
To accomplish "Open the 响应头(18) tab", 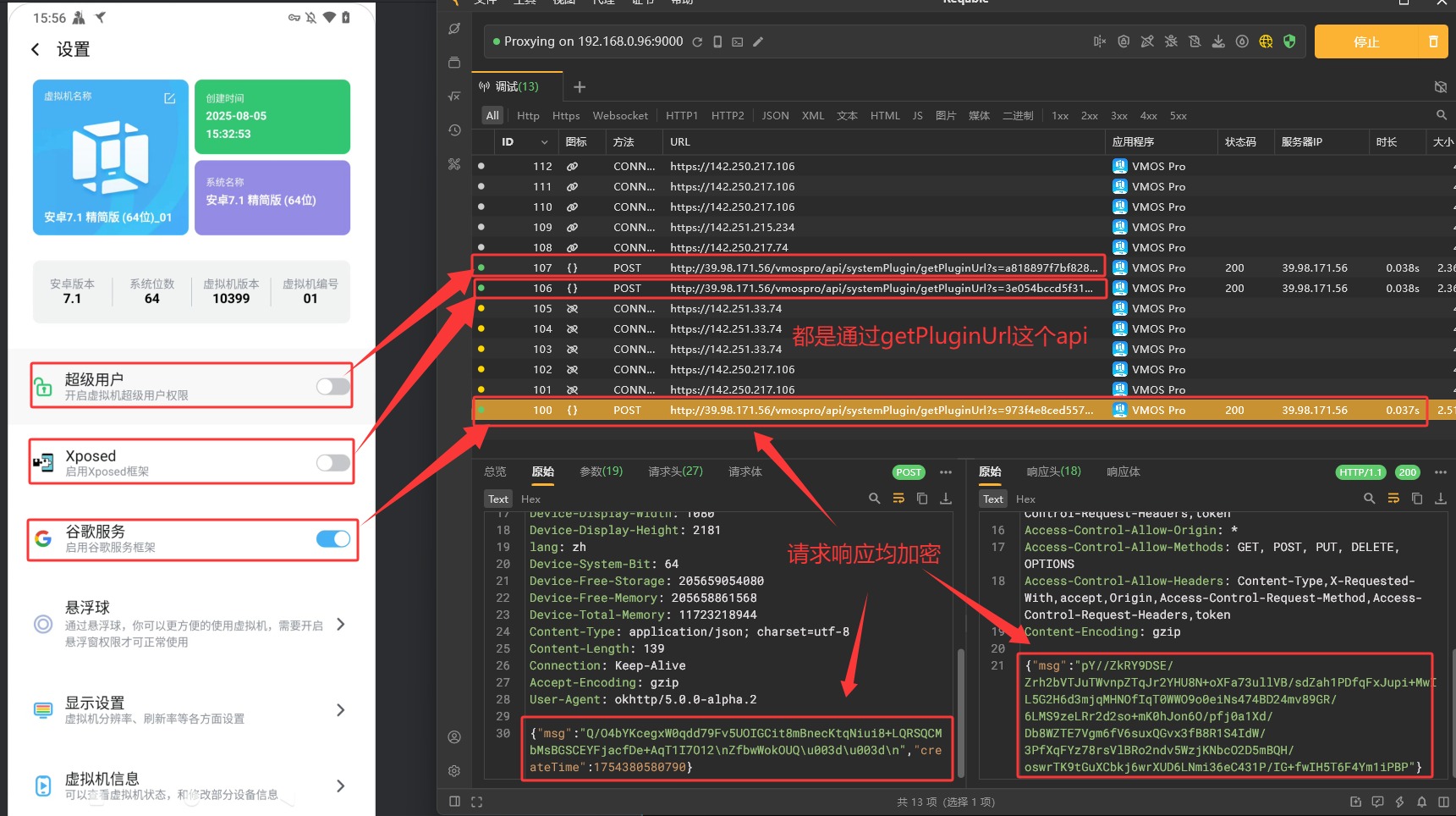I will [1053, 471].
